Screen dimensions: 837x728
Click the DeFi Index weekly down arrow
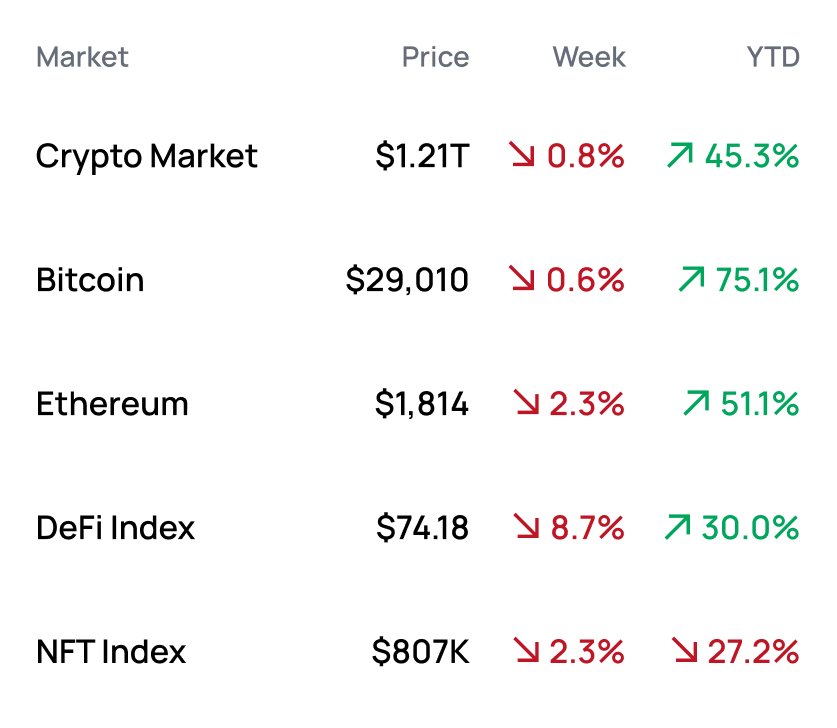527,528
